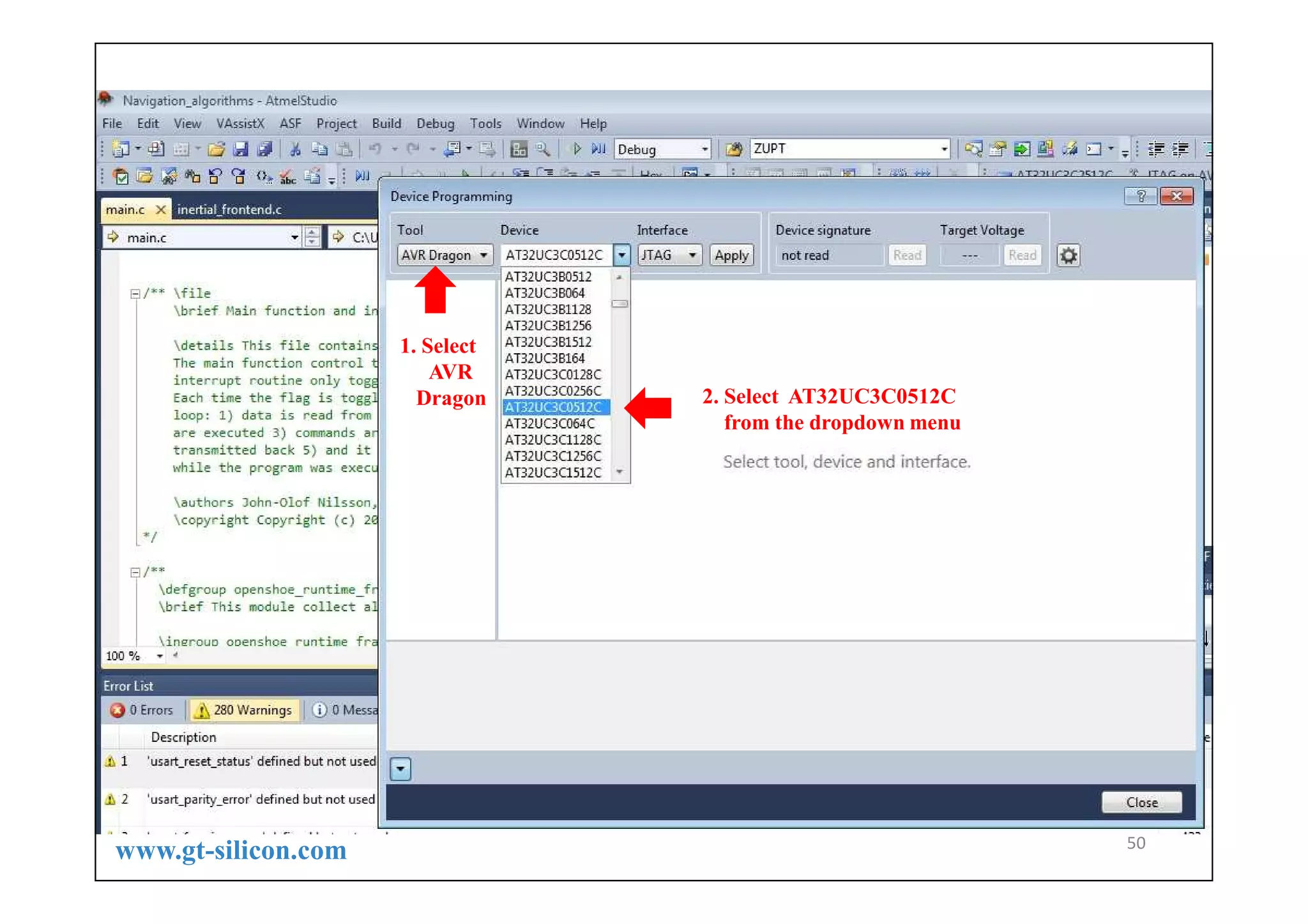Click the device list scroll down arrow
Image resolution: width=1308 pixels, height=924 pixels.
[x=620, y=473]
